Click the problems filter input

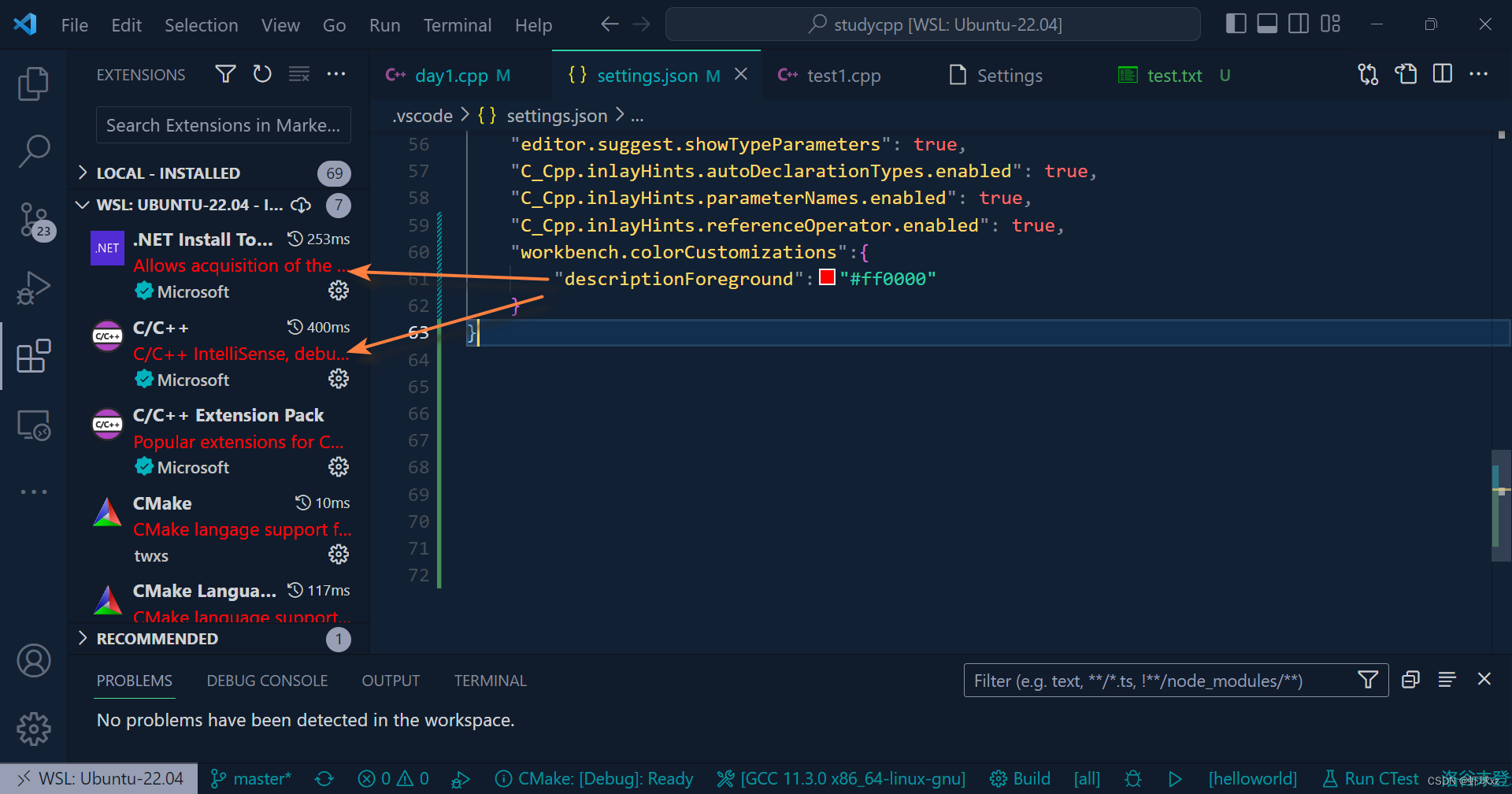click(x=1160, y=681)
